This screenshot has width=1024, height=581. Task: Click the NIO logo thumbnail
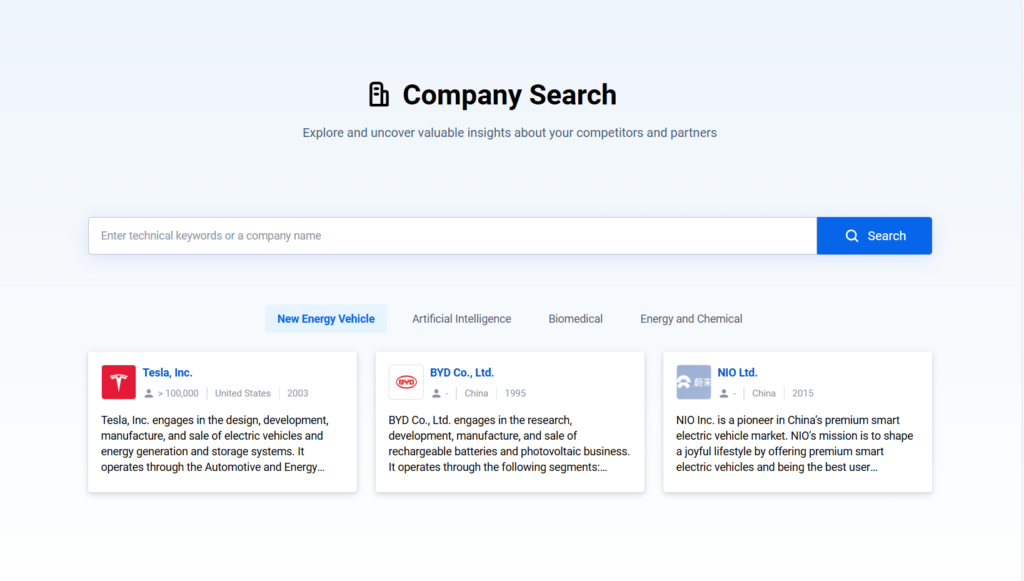(x=693, y=382)
